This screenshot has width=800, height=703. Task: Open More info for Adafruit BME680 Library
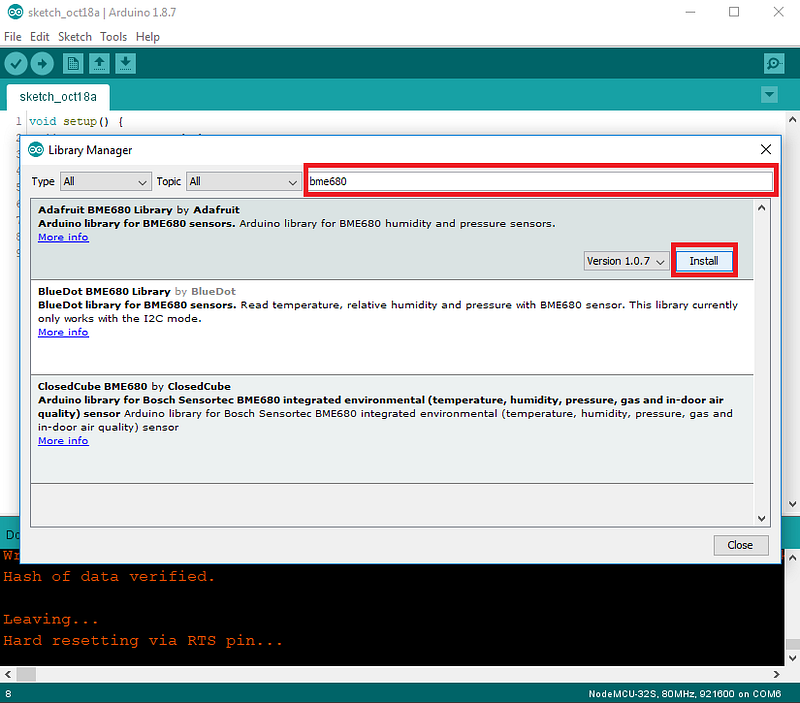click(x=63, y=237)
